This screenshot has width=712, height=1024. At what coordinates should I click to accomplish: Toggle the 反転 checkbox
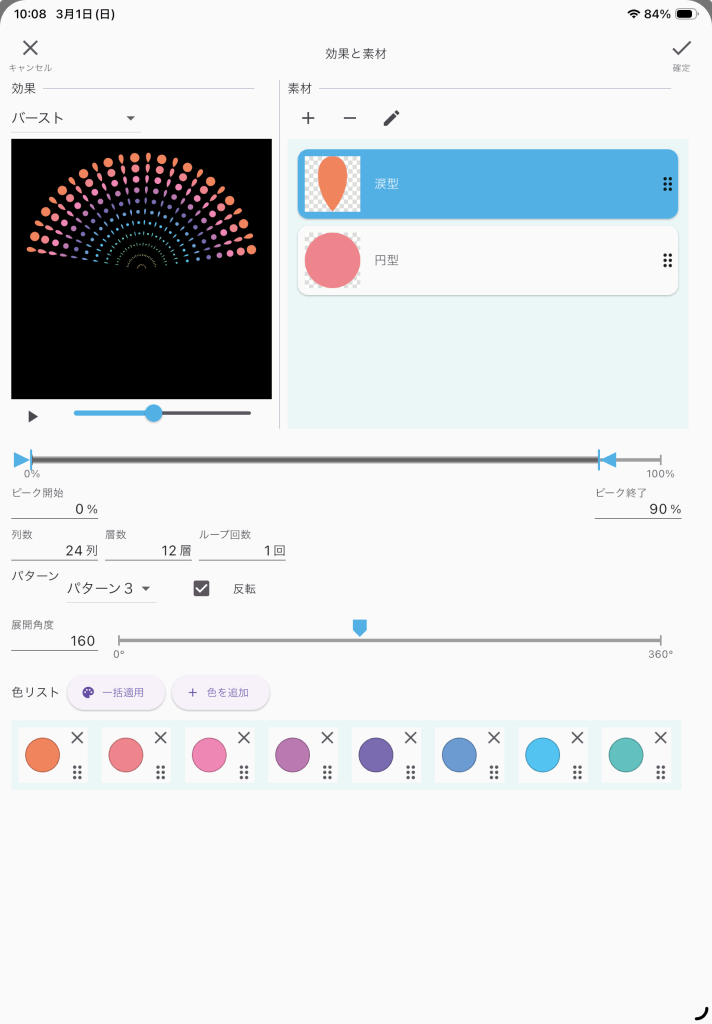click(201, 588)
